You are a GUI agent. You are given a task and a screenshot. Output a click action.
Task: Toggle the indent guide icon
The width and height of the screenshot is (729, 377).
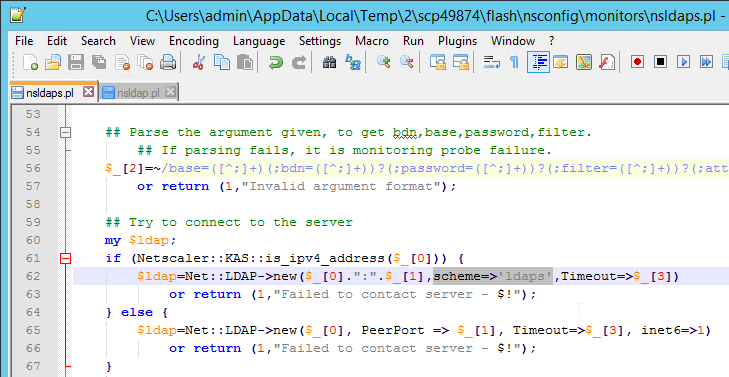[x=538, y=62]
